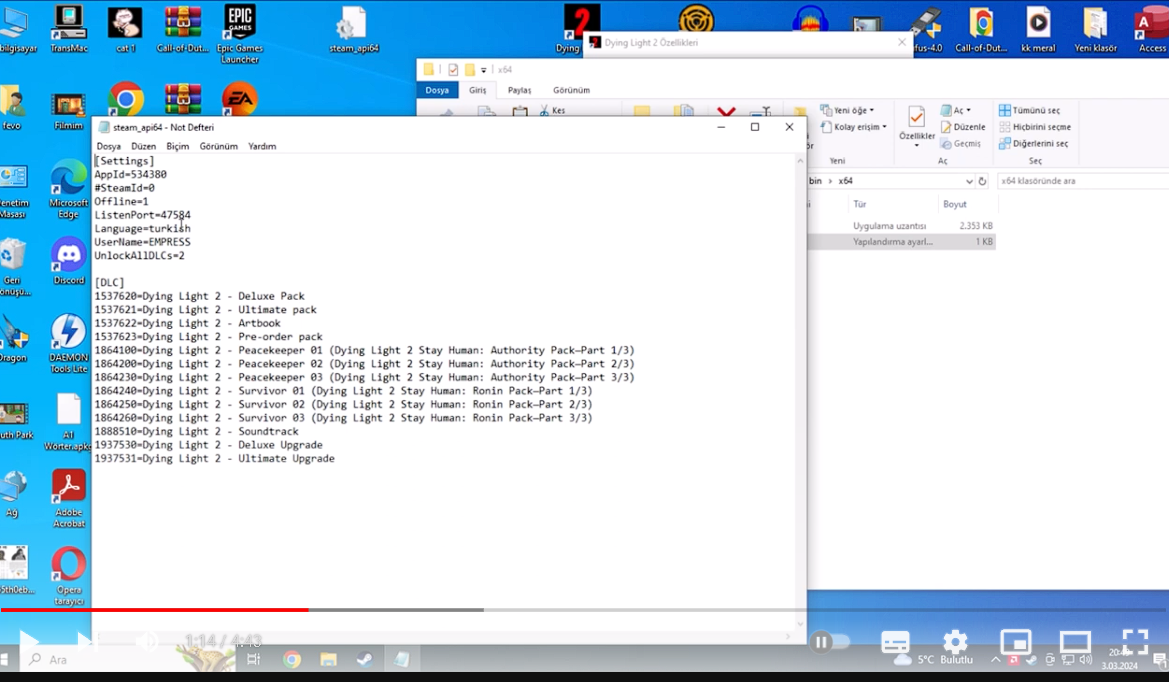
Task: Open video settings gear icon
Action: (x=955, y=642)
